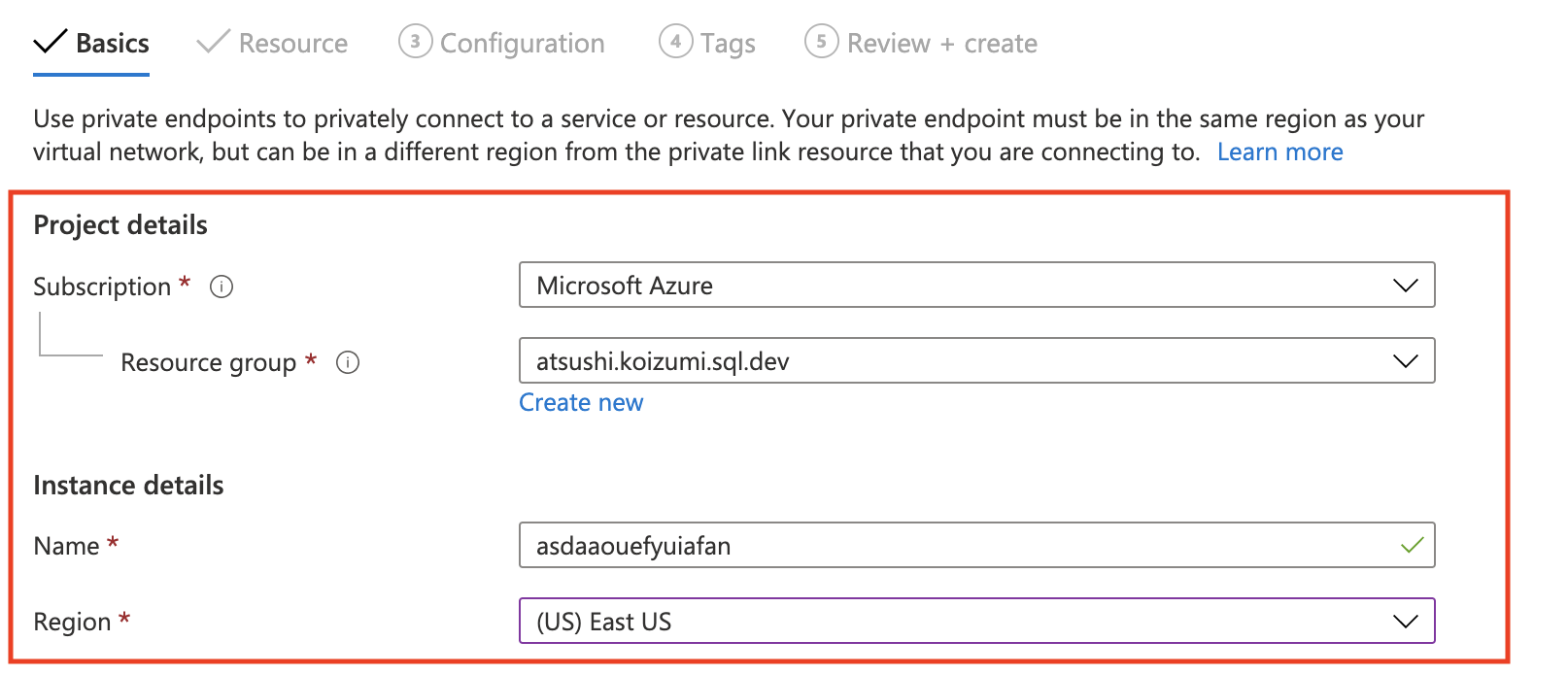Switch to the Basics tab
The height and width of the screenshot is (675, 1568).
tap(112, 44)
